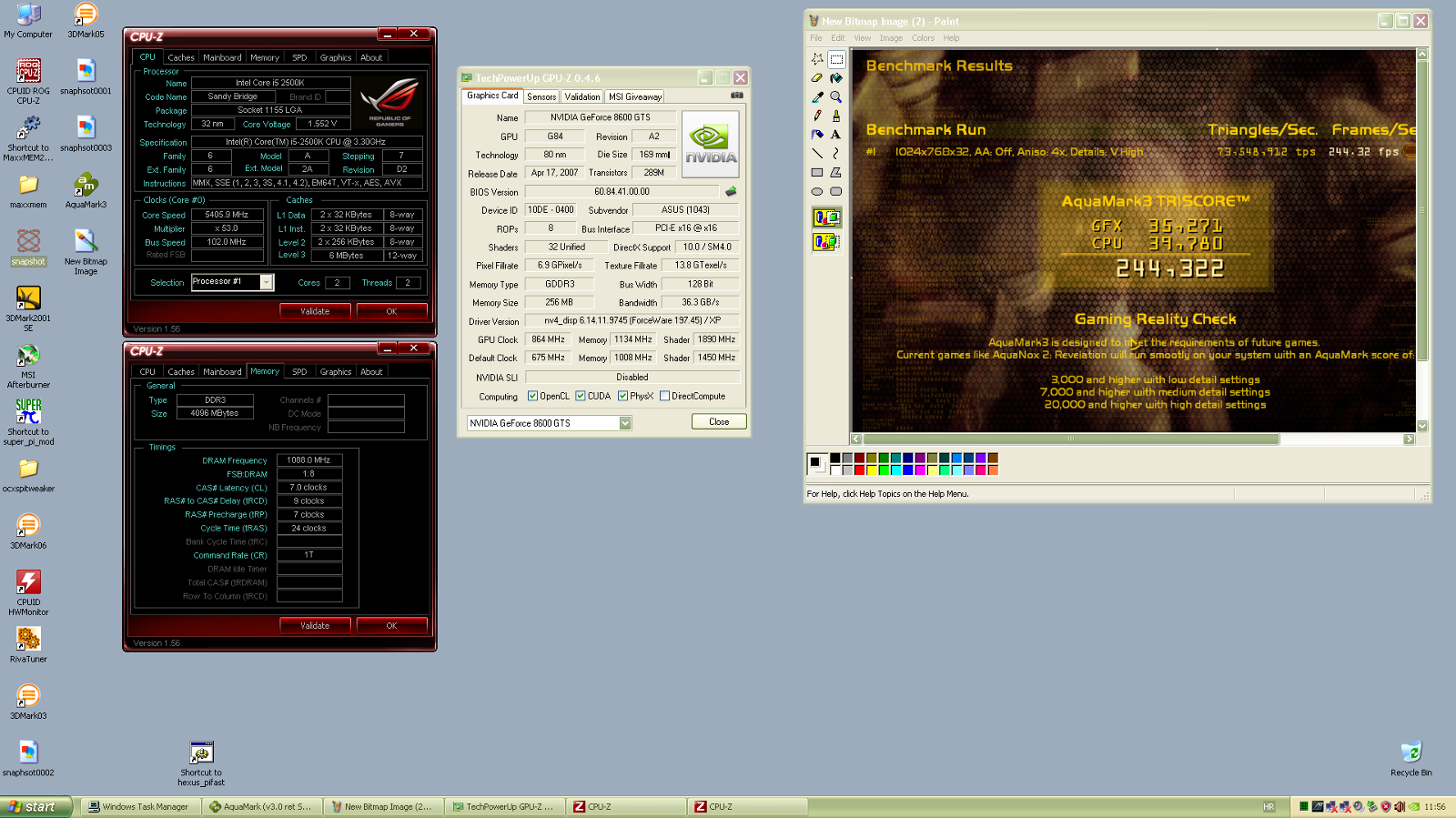1456x818 pixels.
Task: Open the Processor #1 selection dropdown
Action: tap(267, 282)
